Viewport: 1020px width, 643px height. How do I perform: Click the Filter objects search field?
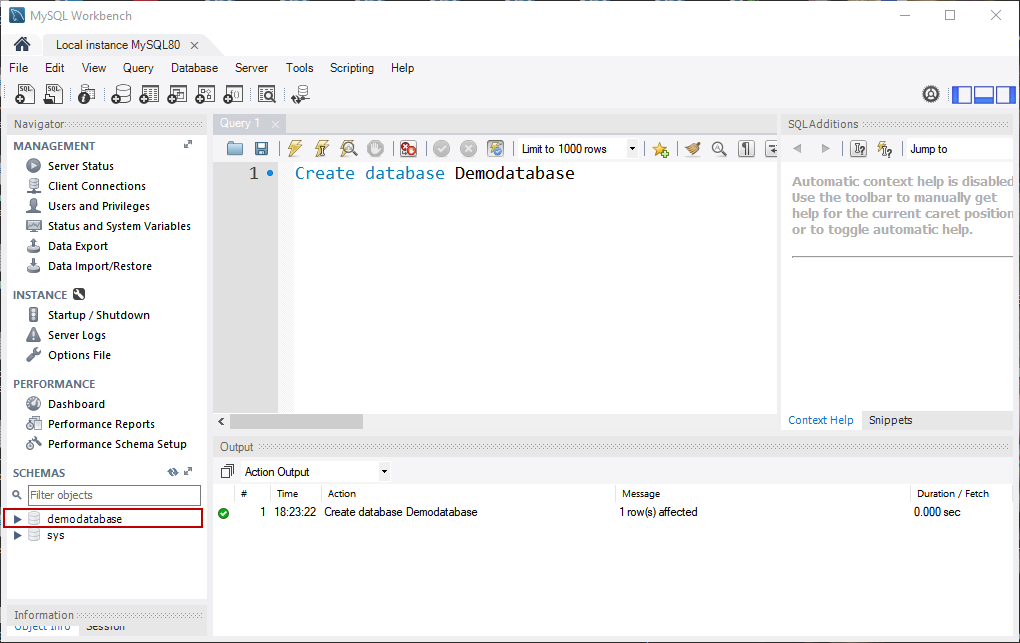pyautogui.click(x=114, y=495)
